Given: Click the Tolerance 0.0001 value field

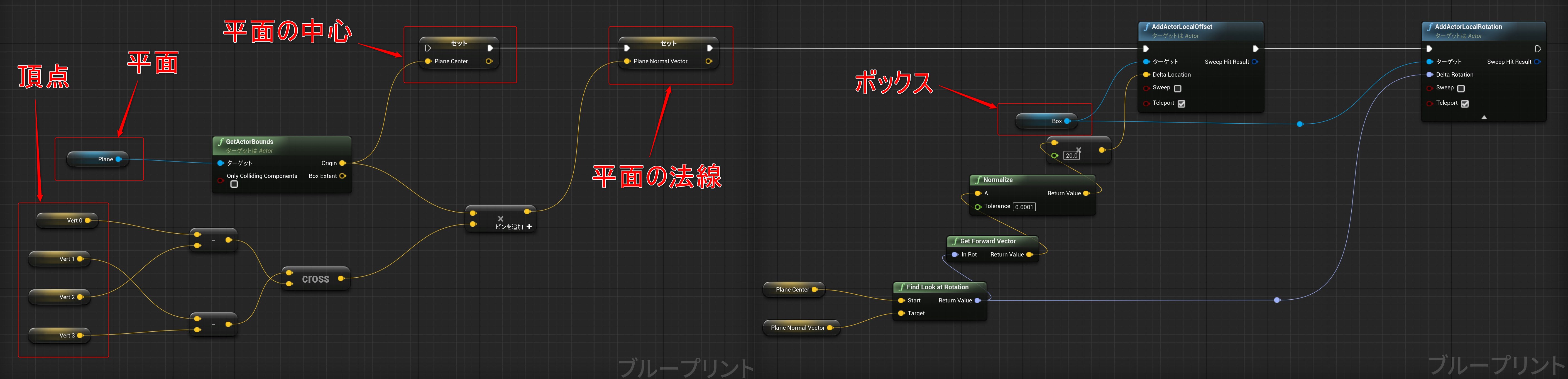Looking at the screenshot, I should (x=1024, y=207).
